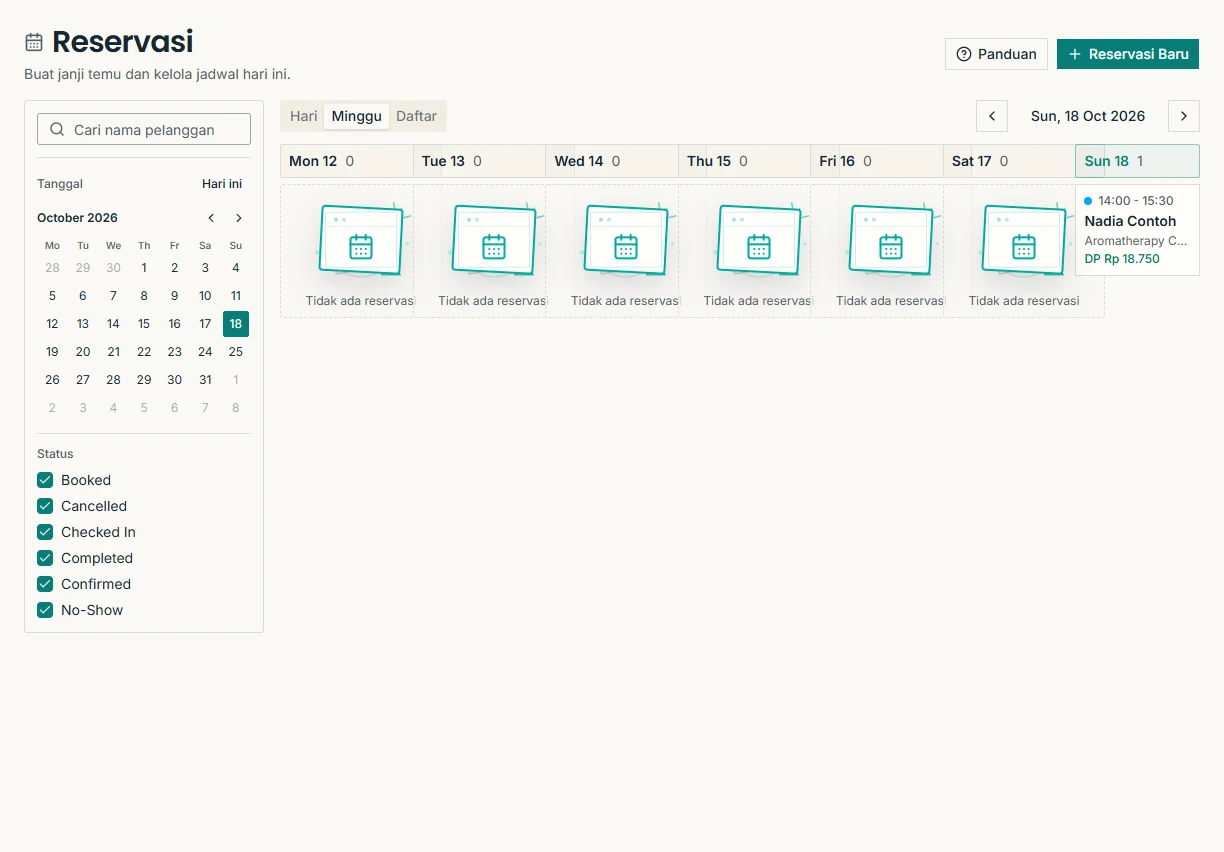The image size is (1224, 852).
Task: Choose the Thu 15 day column header
Action: click(744, 161)
